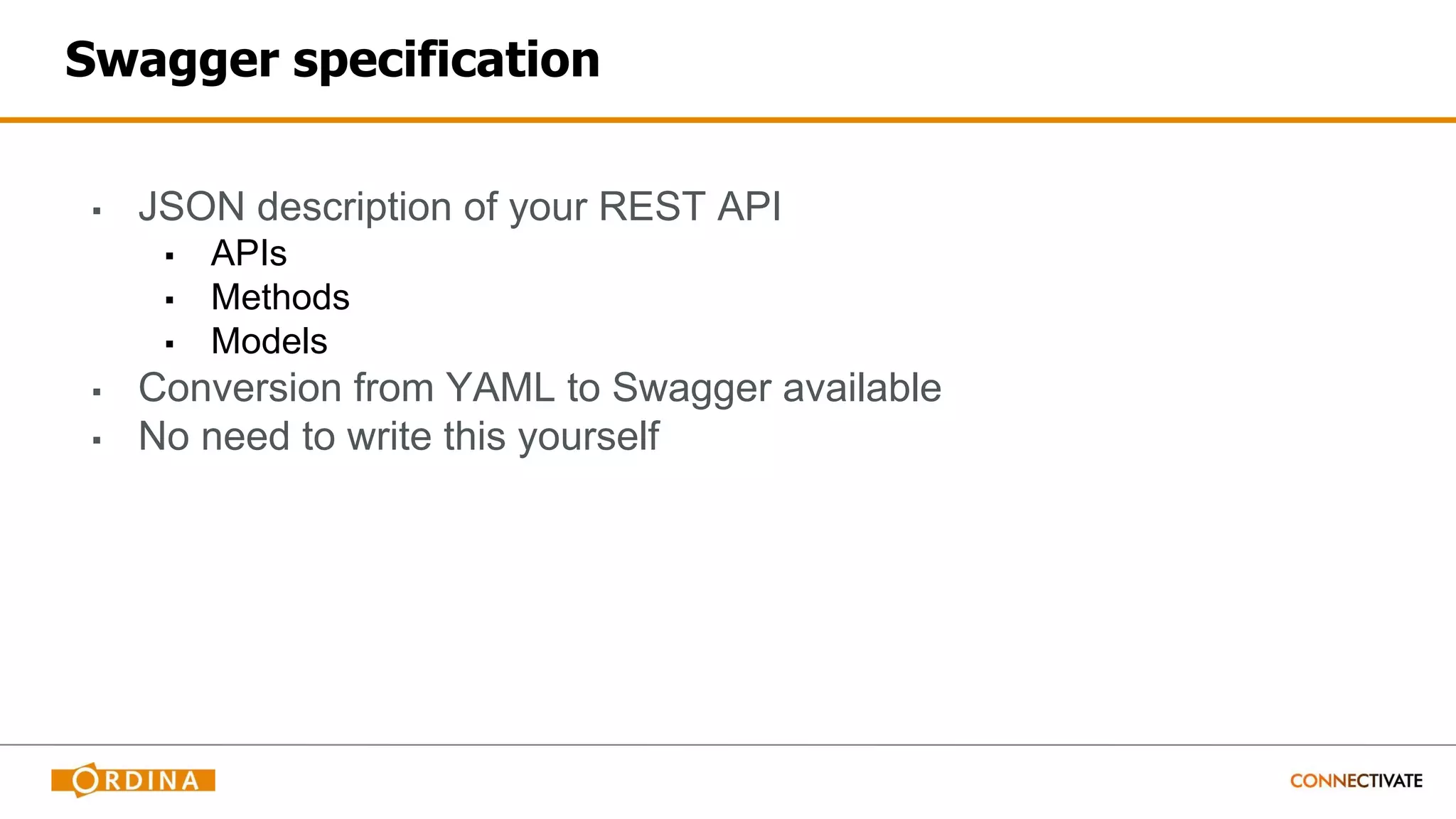The width and height of the screenshot is (1456, 819).
Task: Click the bullet before No need to write
Action: point(97,441)
